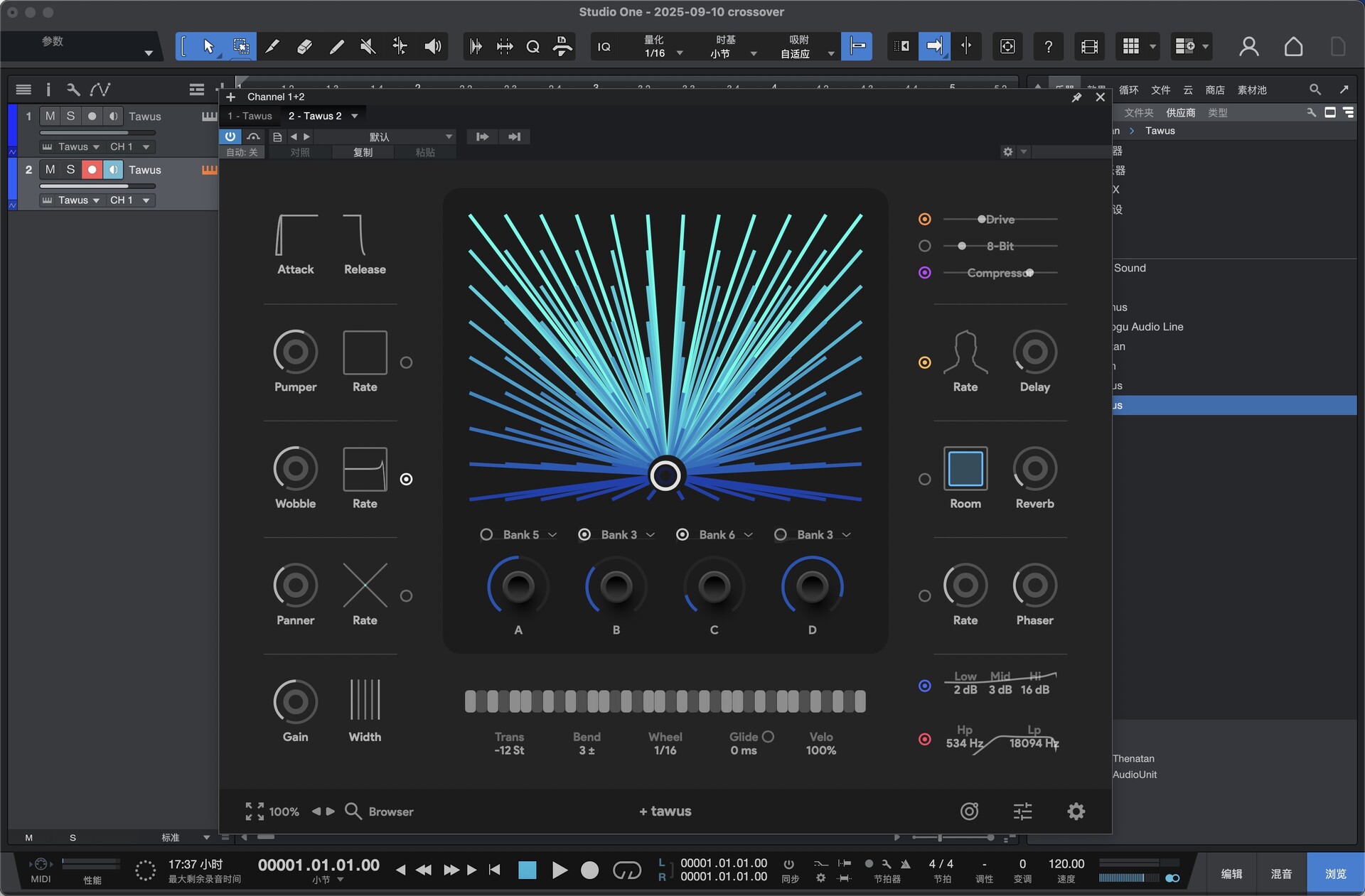1365x896 pixels.
Task: Click the Panner Rate cross shape
Action: pyautogui.click(x=365, y=585)
